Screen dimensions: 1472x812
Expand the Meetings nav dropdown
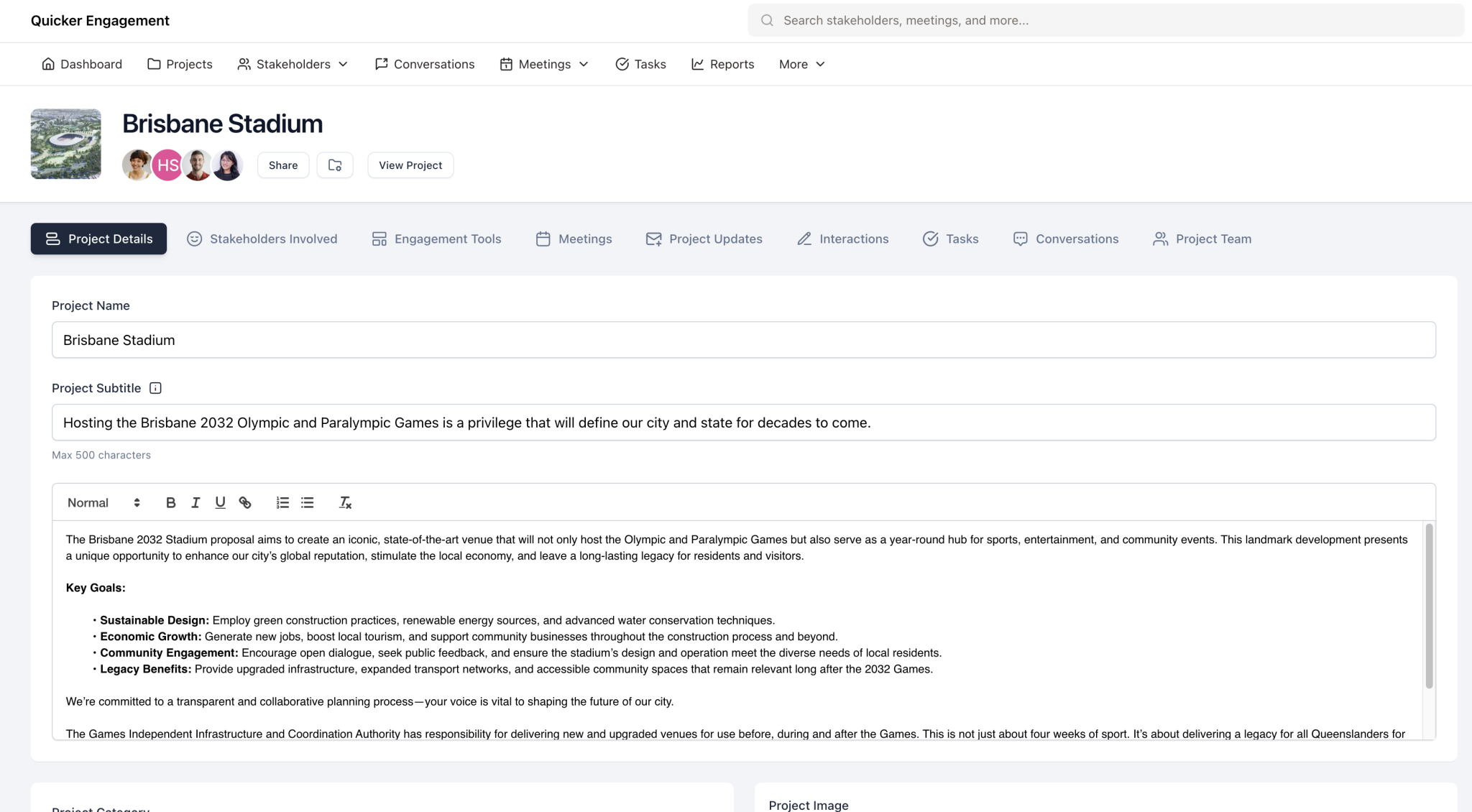(x=544, y=64)
